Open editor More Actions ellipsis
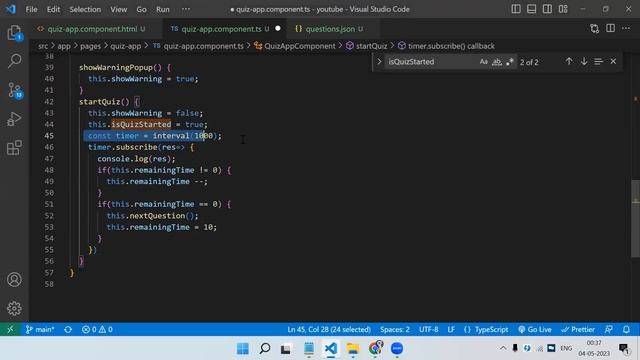 click(626, 29)
